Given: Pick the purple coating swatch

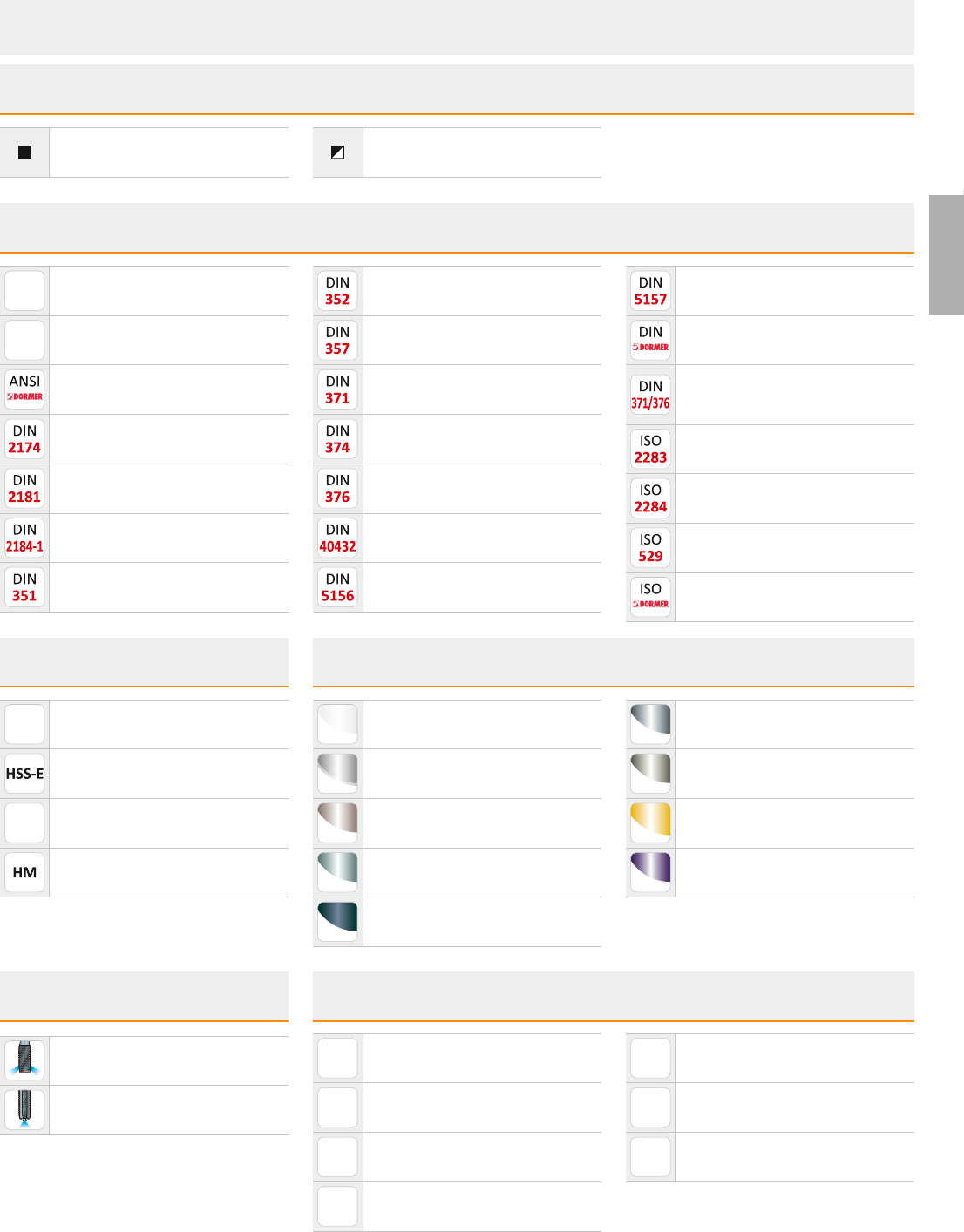Looking at the screenshot, I should point(650,872).
